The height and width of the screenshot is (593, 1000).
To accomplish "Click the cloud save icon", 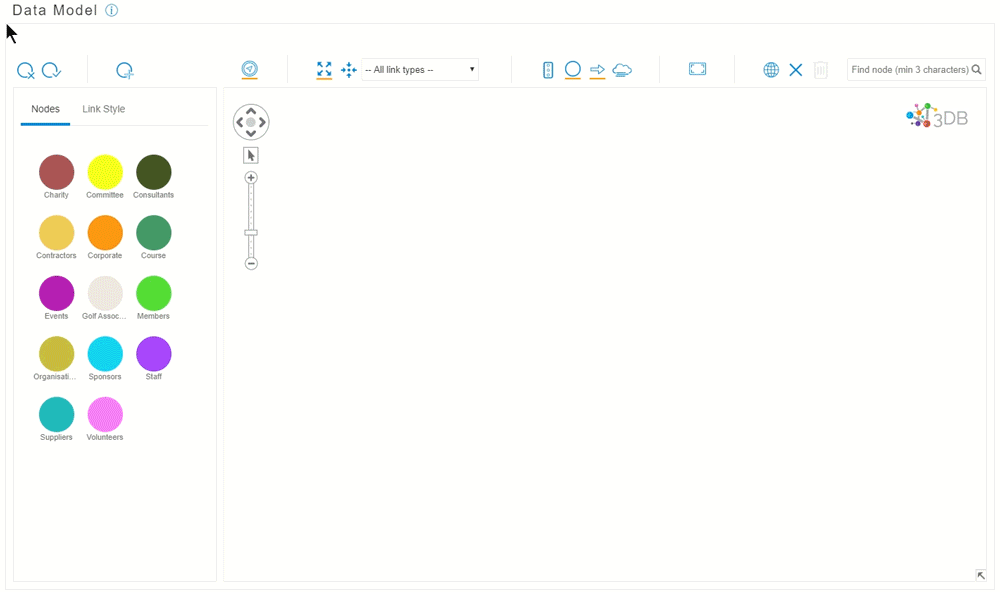I will [x=622, y=70].
